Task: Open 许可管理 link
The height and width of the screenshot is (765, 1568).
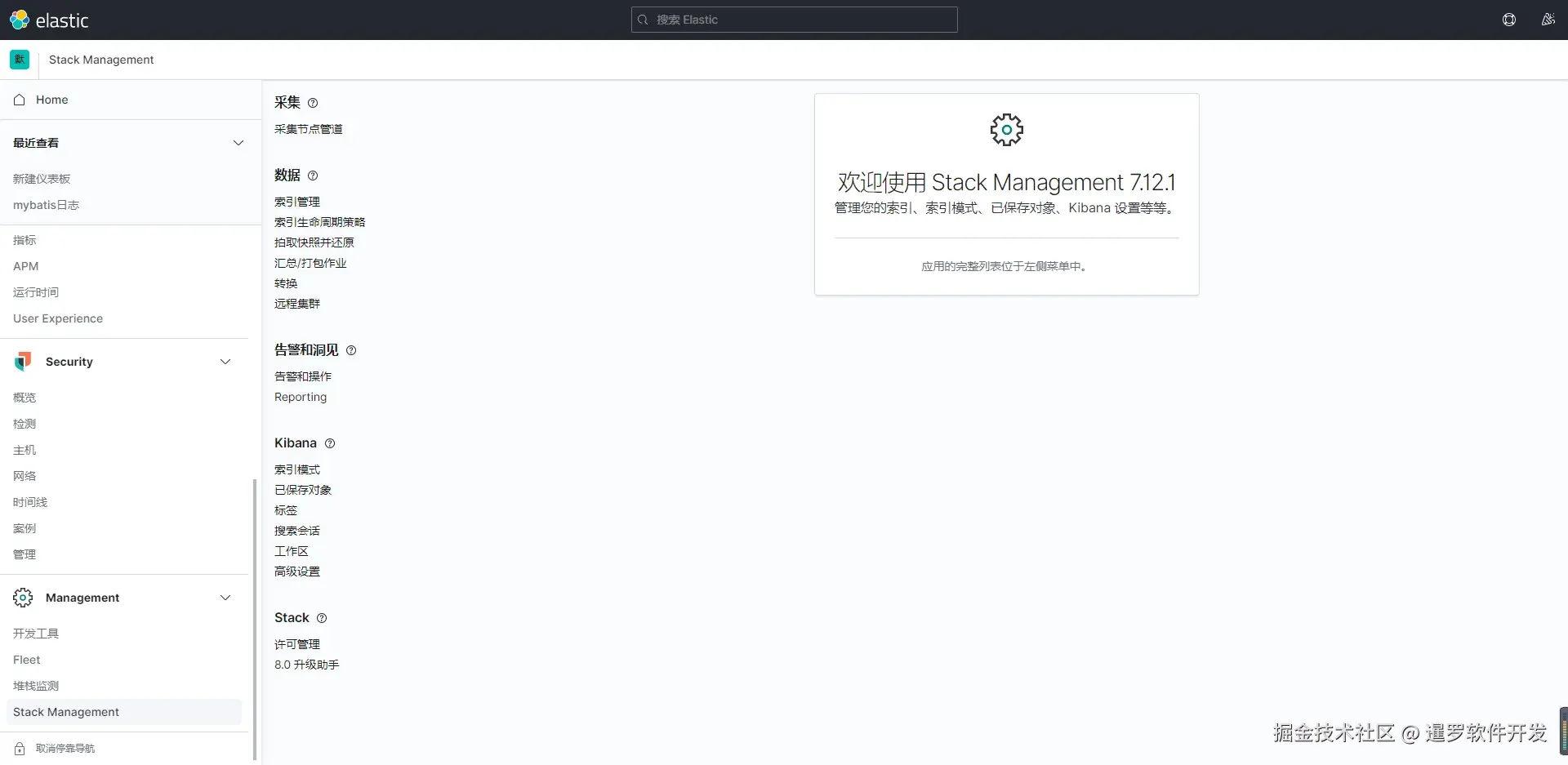Action: (x=297, y=644)
